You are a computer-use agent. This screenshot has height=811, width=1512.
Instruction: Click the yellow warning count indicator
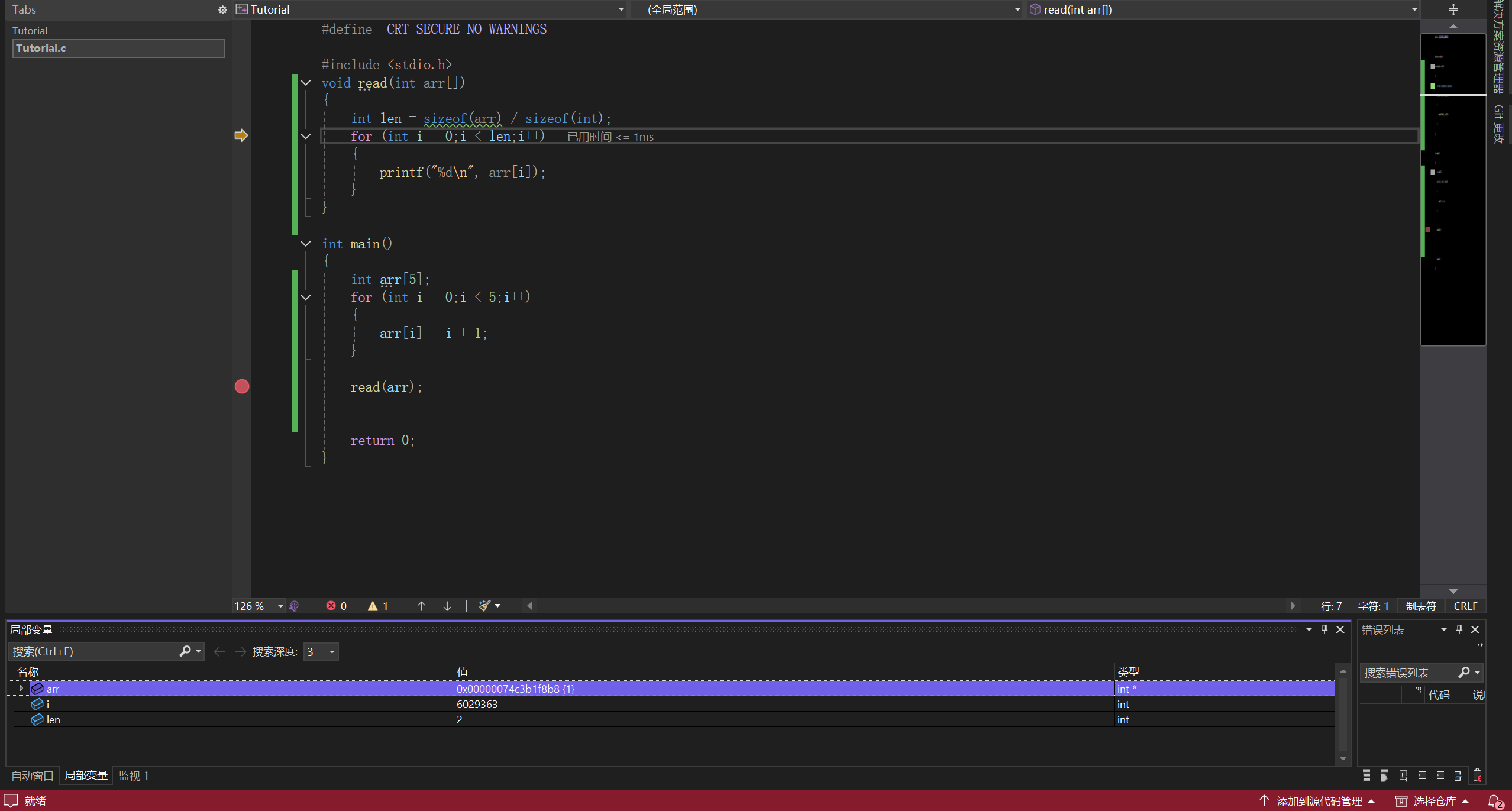378,606
